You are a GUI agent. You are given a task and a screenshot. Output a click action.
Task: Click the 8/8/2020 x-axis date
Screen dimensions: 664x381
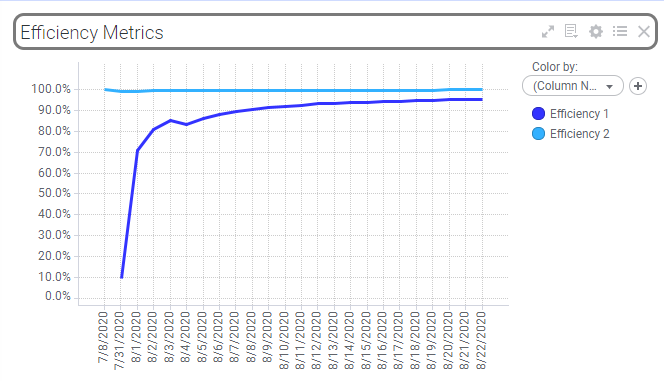pyautogui.click(x=252, y=337)
